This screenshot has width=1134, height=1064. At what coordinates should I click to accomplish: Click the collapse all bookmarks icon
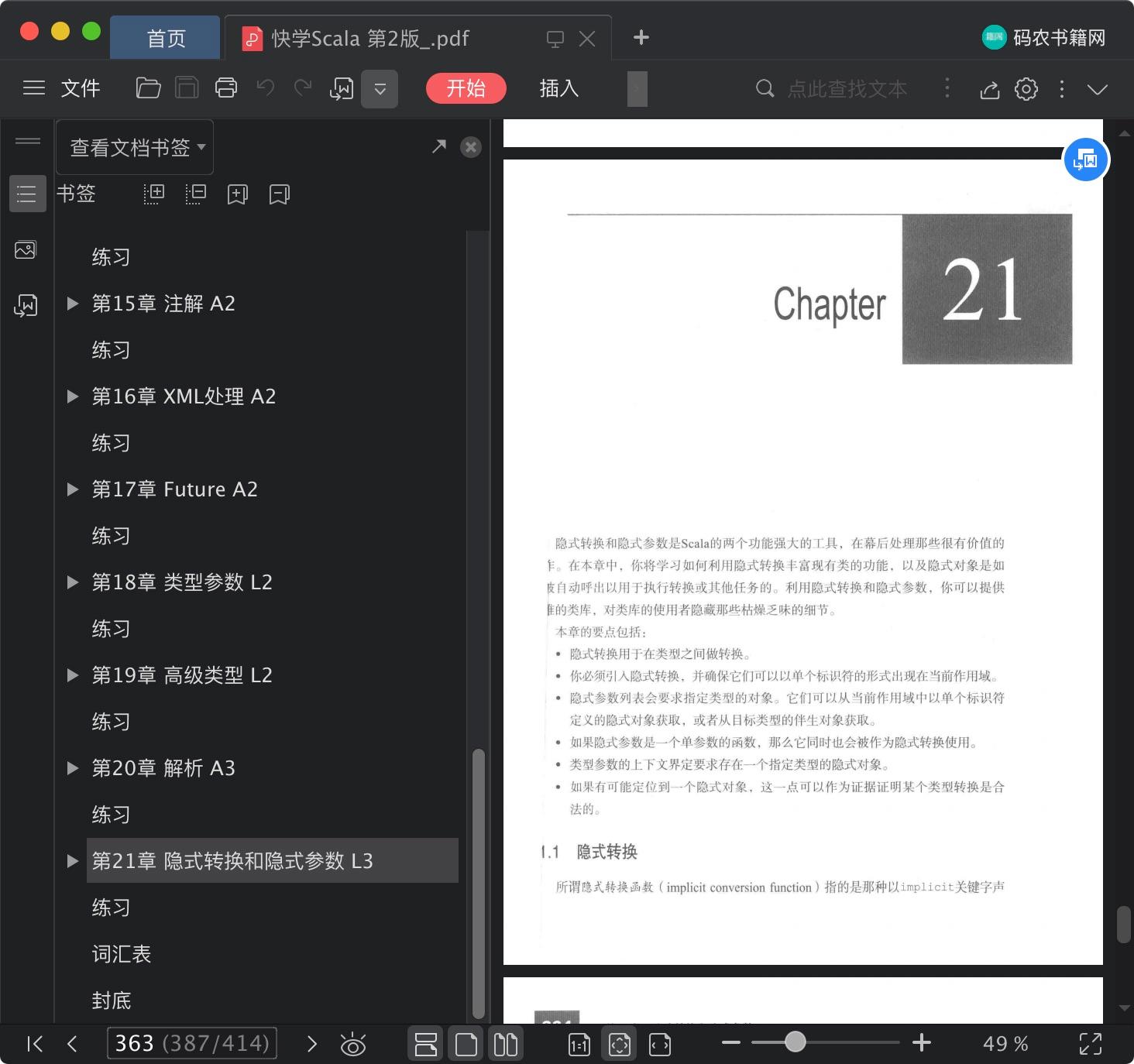196,194
